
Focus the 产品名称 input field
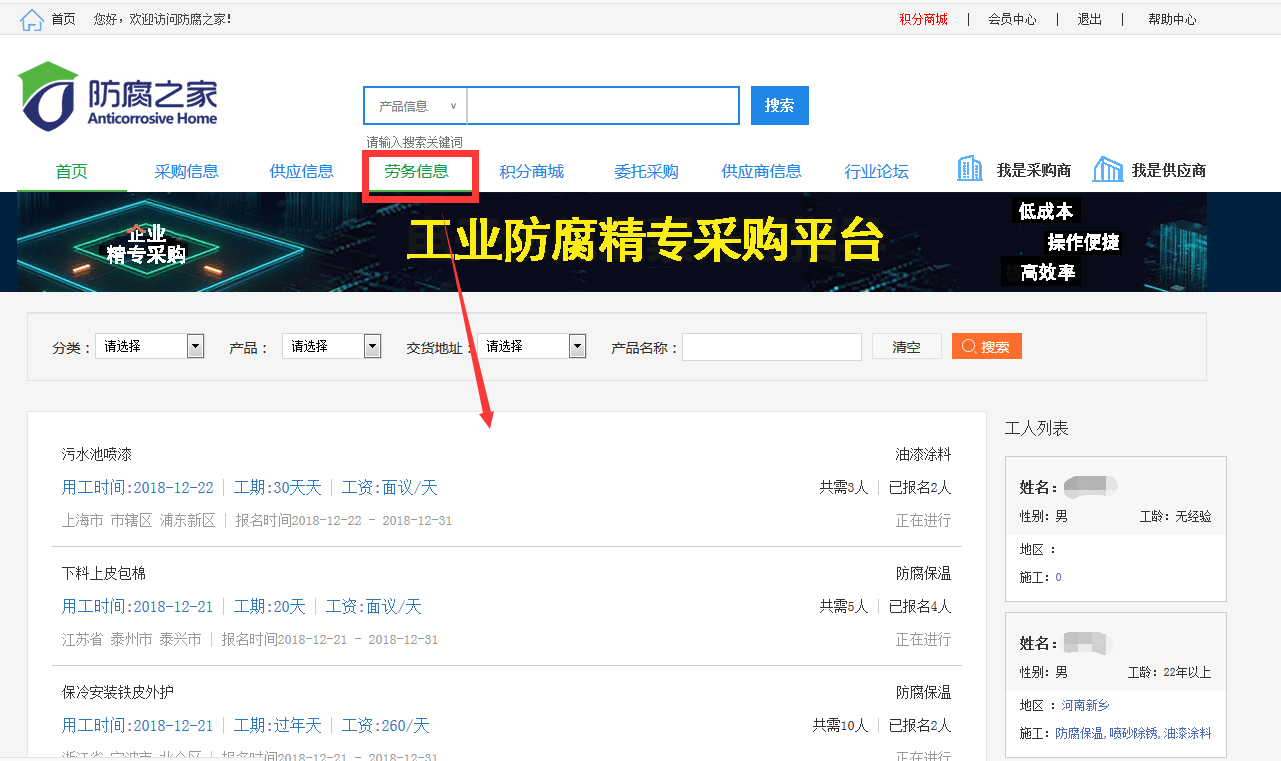tap(771, 347)
